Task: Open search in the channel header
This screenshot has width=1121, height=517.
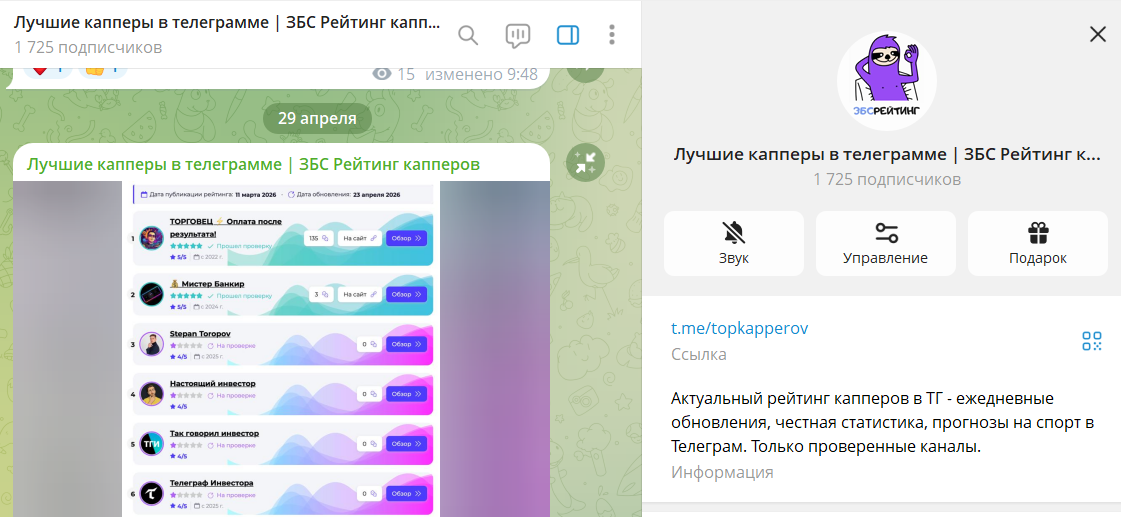Action: [x=468, y=35]
